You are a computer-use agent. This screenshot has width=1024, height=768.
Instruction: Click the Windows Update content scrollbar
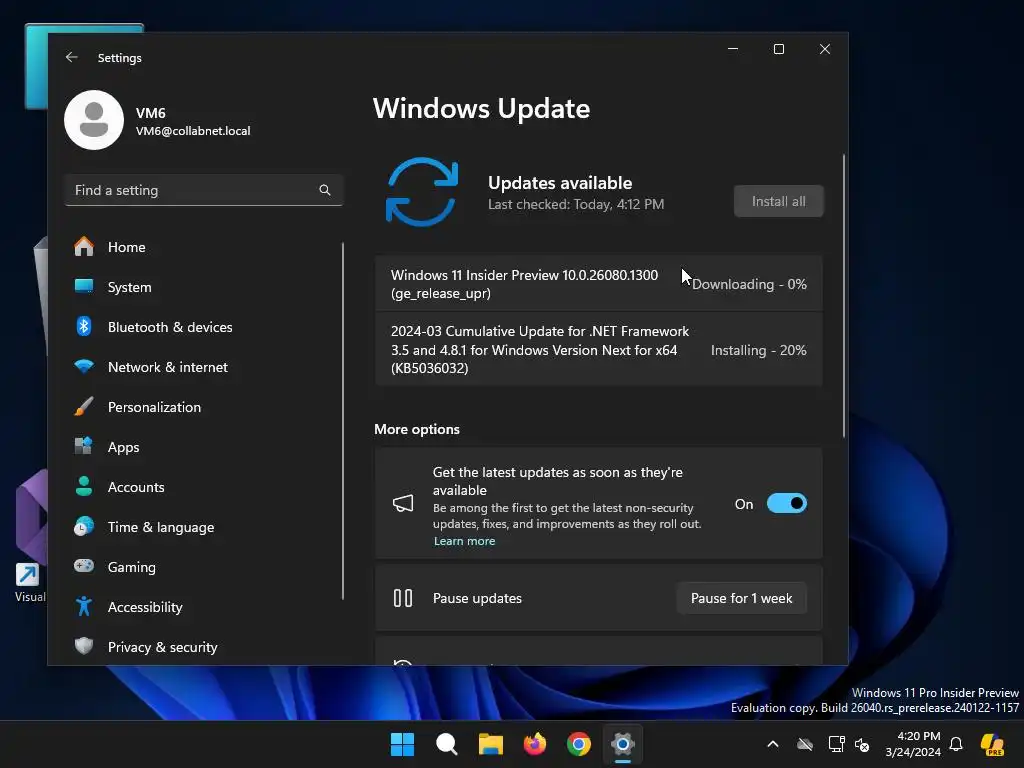coord(844,295)
